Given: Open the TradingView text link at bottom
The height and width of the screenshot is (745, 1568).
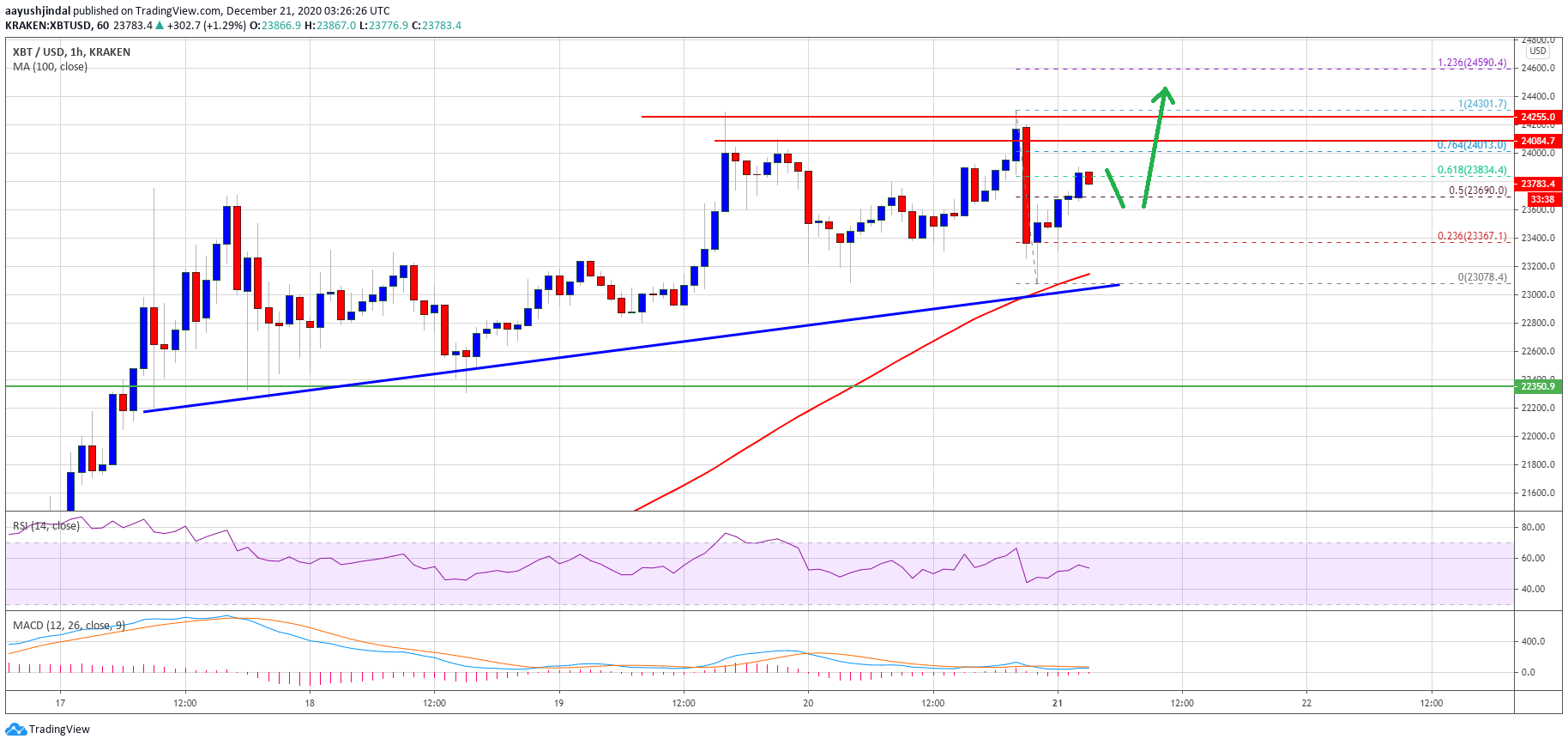Looking at the screenshot, I should pyautogui.click(x=59, y=730).
